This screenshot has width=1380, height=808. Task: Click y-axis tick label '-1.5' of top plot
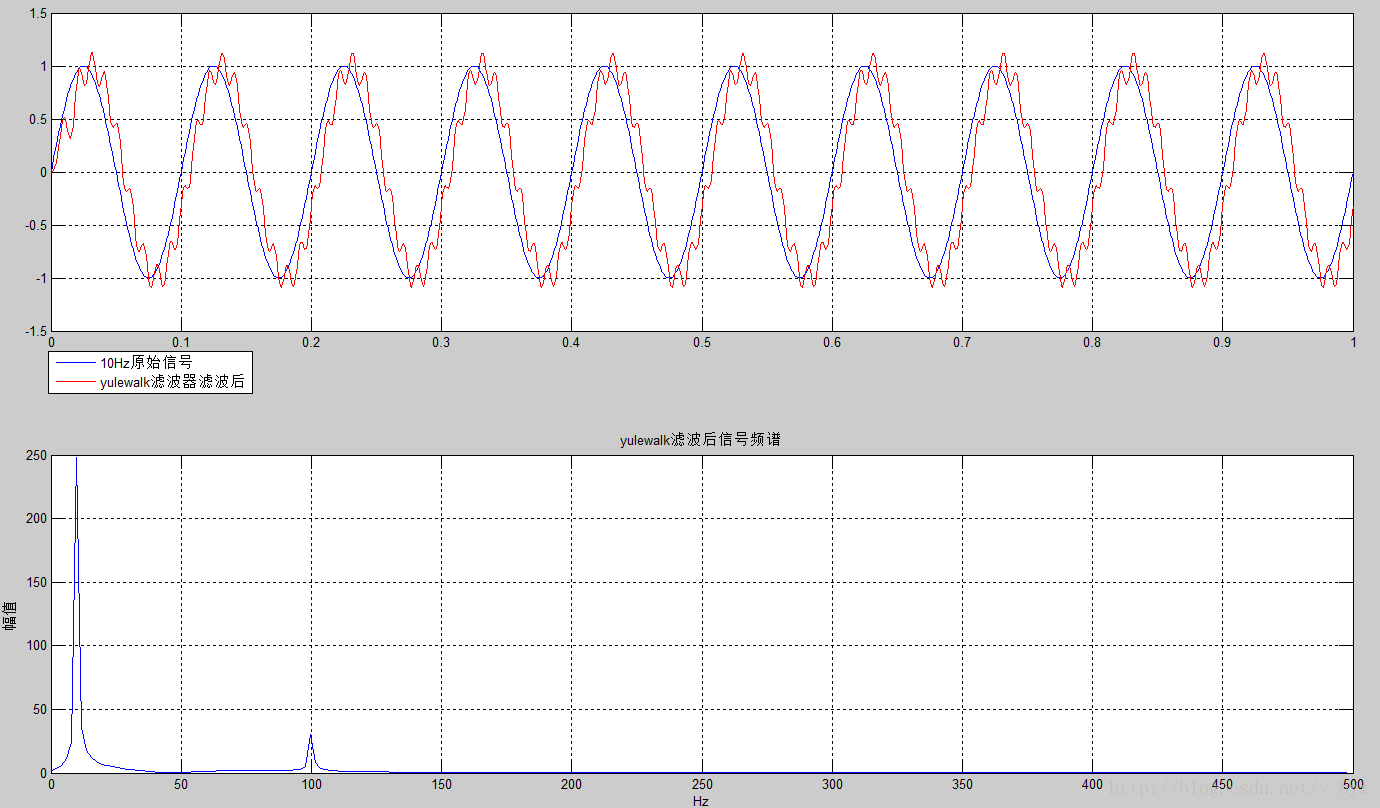(x=35, y=331)
